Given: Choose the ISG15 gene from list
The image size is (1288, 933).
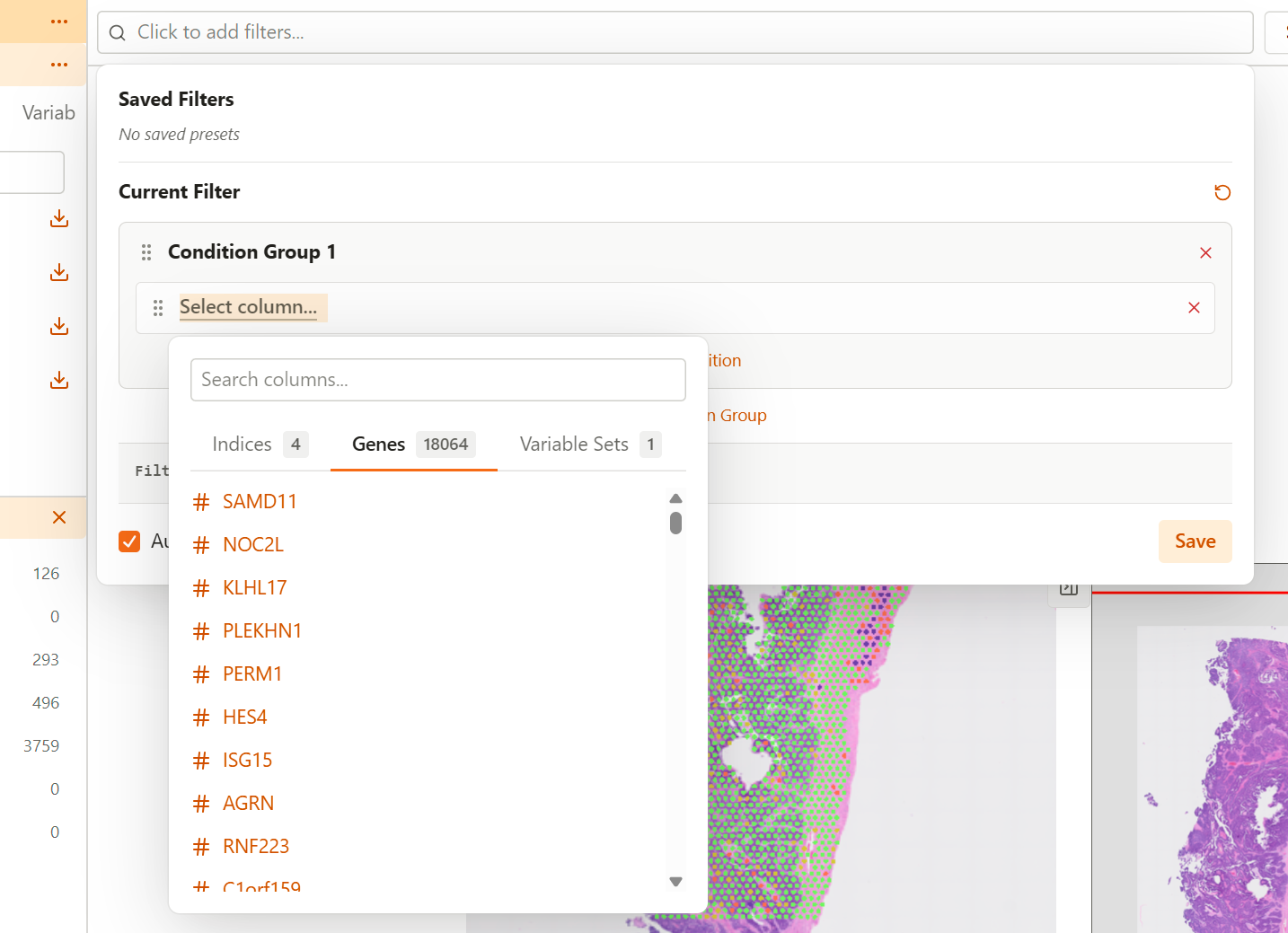Looking at the screenshot, I should coord(247,761).
